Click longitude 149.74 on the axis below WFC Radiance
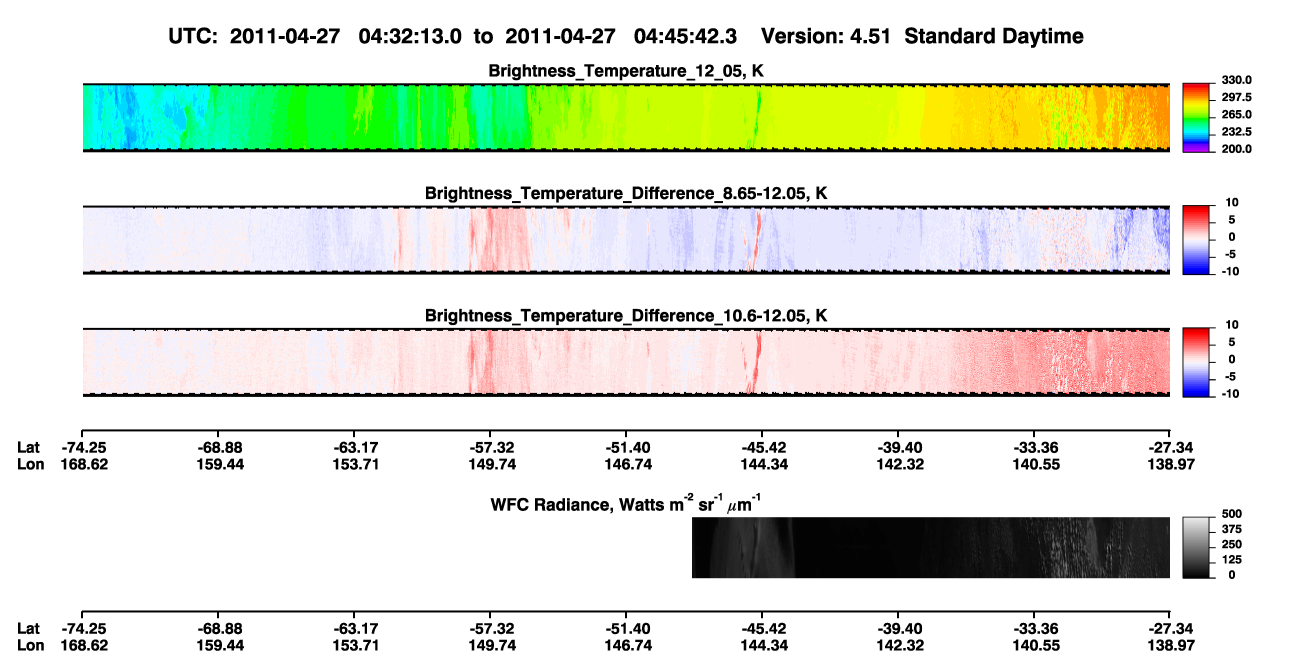Viewport: 1300px width, 667px height. pyautogui.click(x=490, y=645)
